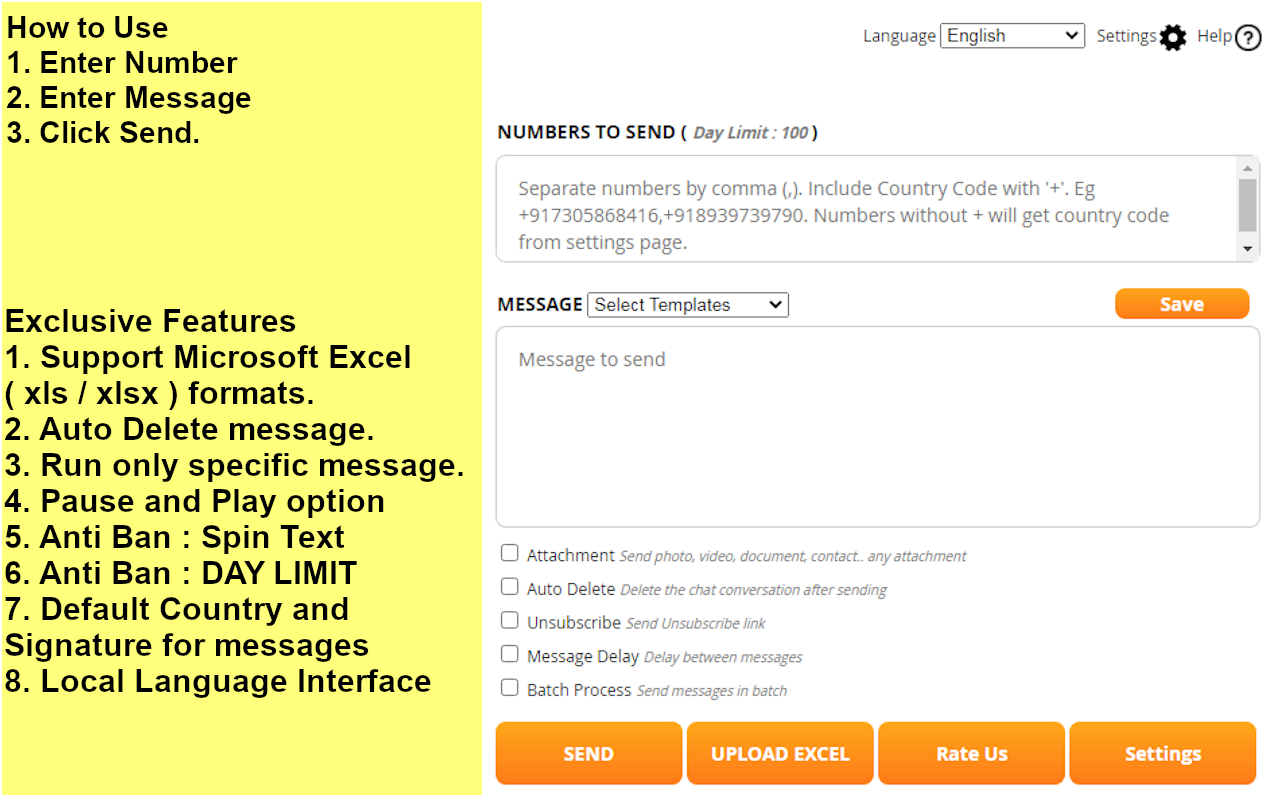Viewport: 1280px width, 800px height.
Task: Enable the Attachment checkbox
Action: pyautogui.click(x=510, y=553)
